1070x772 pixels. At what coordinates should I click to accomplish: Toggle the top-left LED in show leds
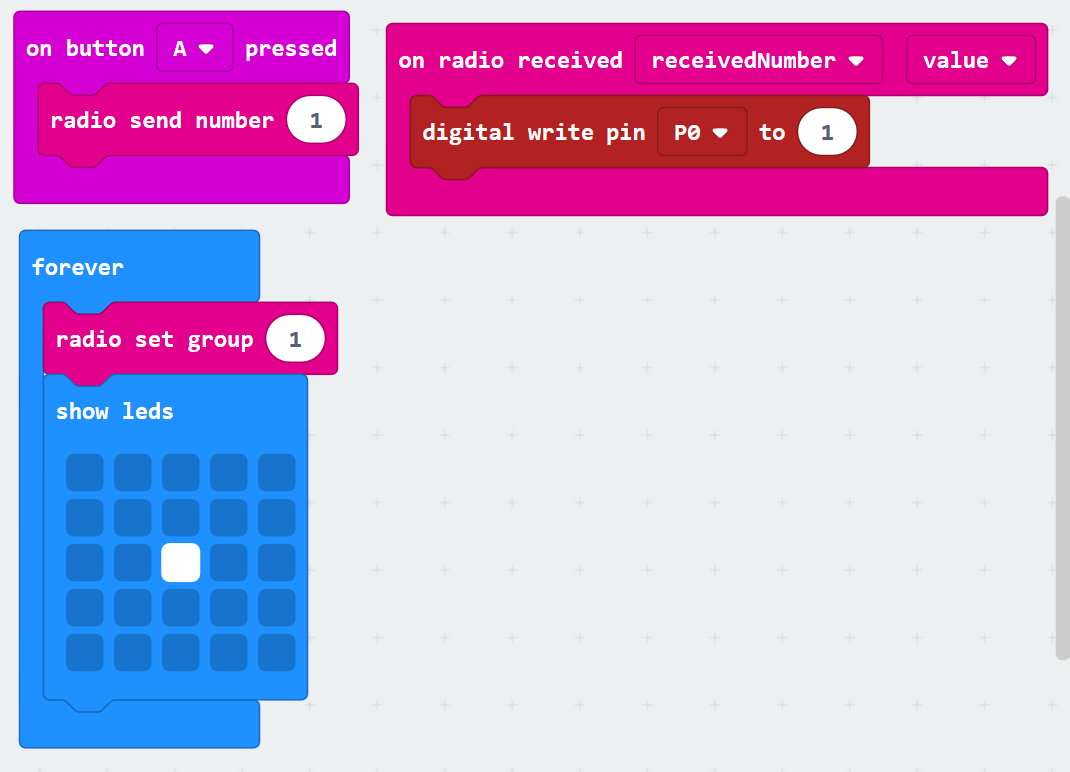click(85, 472)
